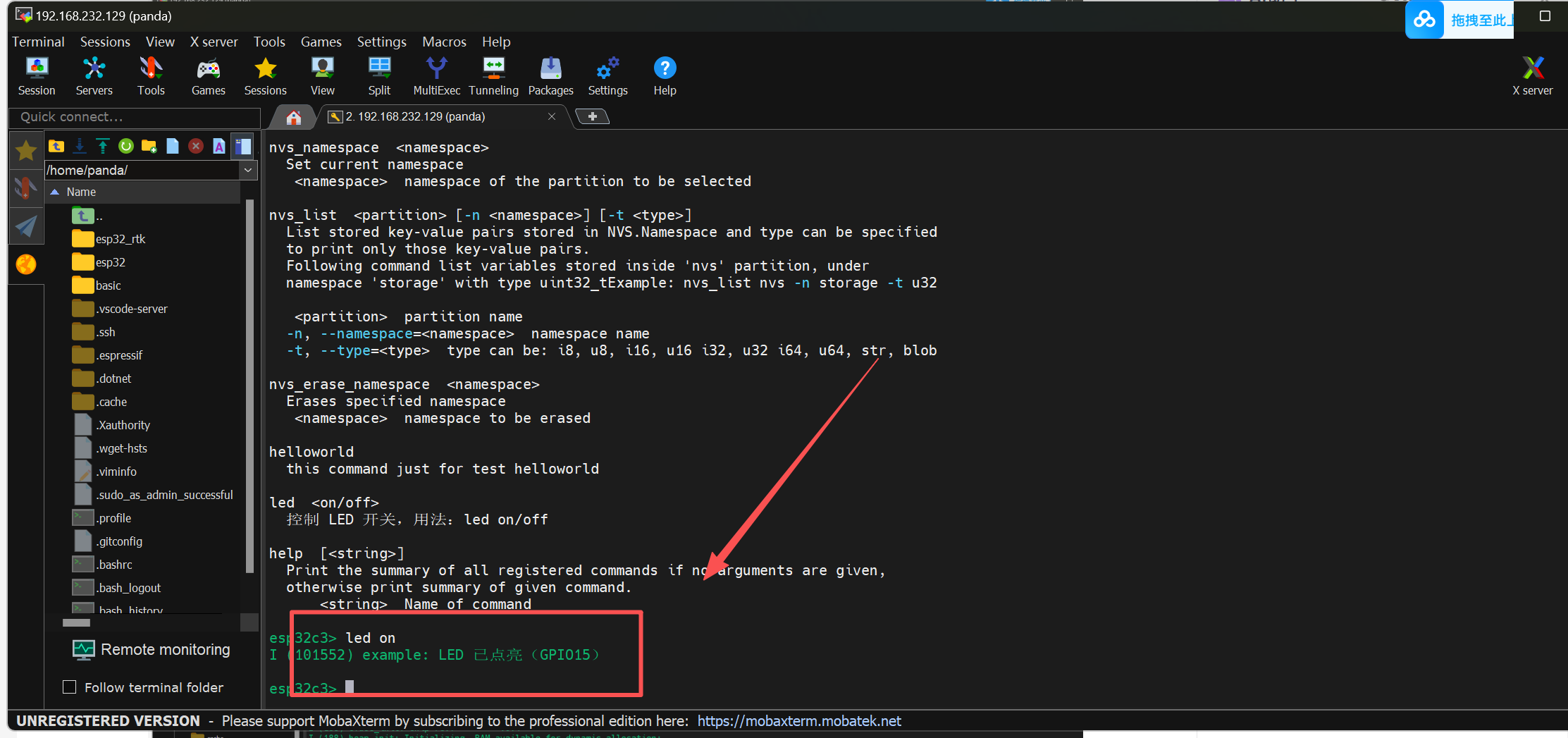
Task: Upload files using the green up arrow icon
Action: (103, 146)
